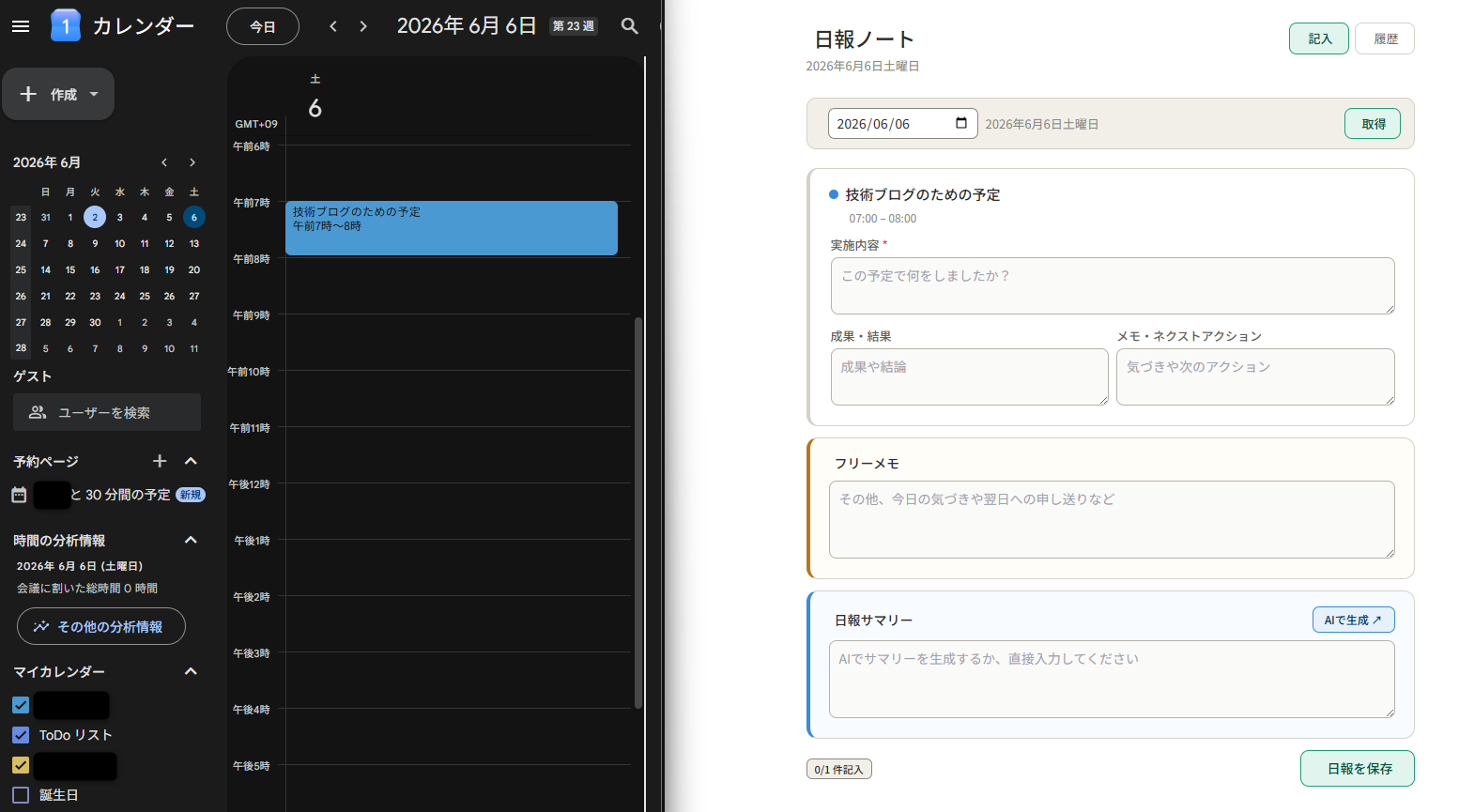Focus the フリーメモ text area
Image resolution: width=1459 pixels, height=812 pixels.
tap(1112, 519)
